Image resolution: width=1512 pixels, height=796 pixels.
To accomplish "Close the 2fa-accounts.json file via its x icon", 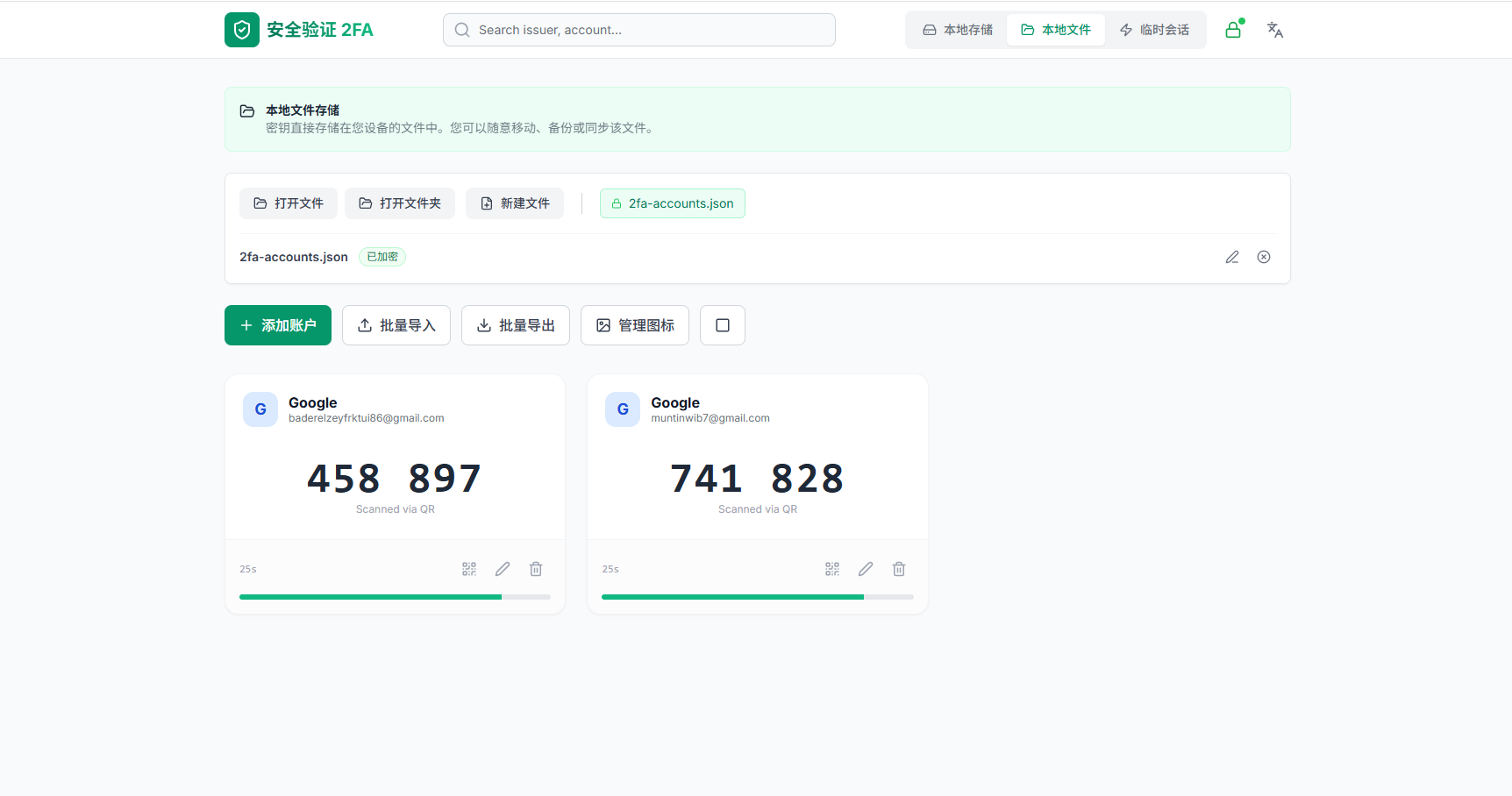I will coord(1264,256).
